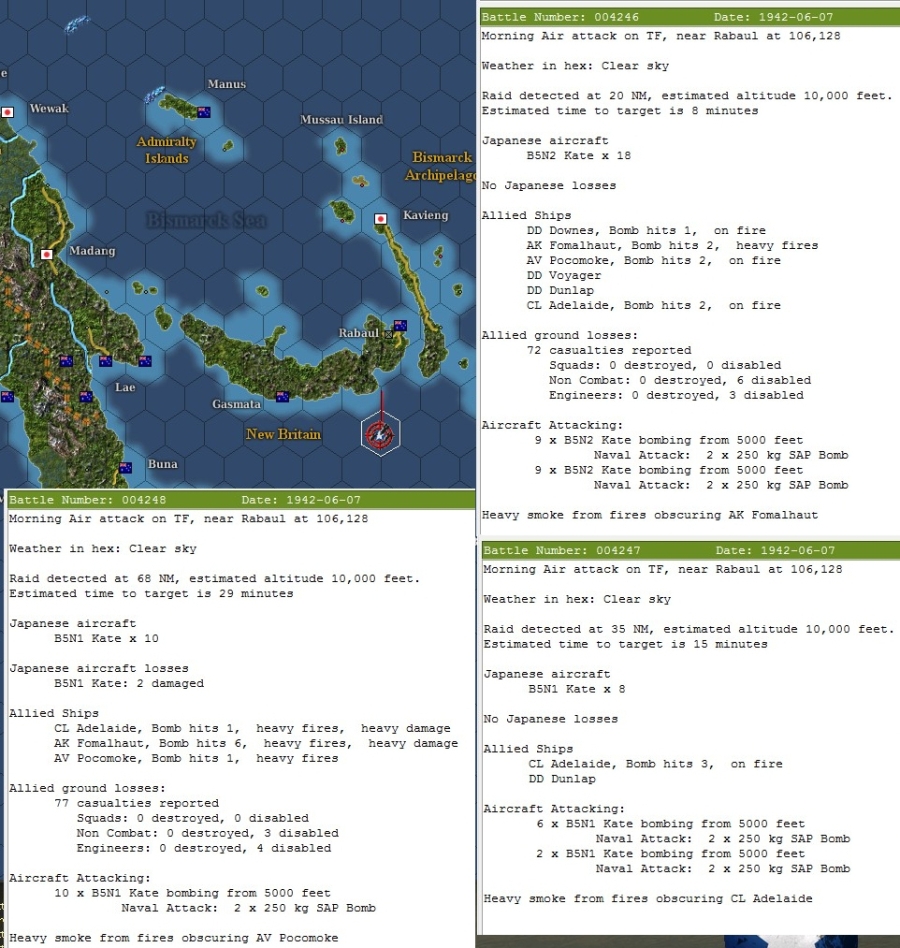The width and height of the screenshot is (900, 948).
Task: Click the Mussau Island label
Action: click(x=342, y=120)
